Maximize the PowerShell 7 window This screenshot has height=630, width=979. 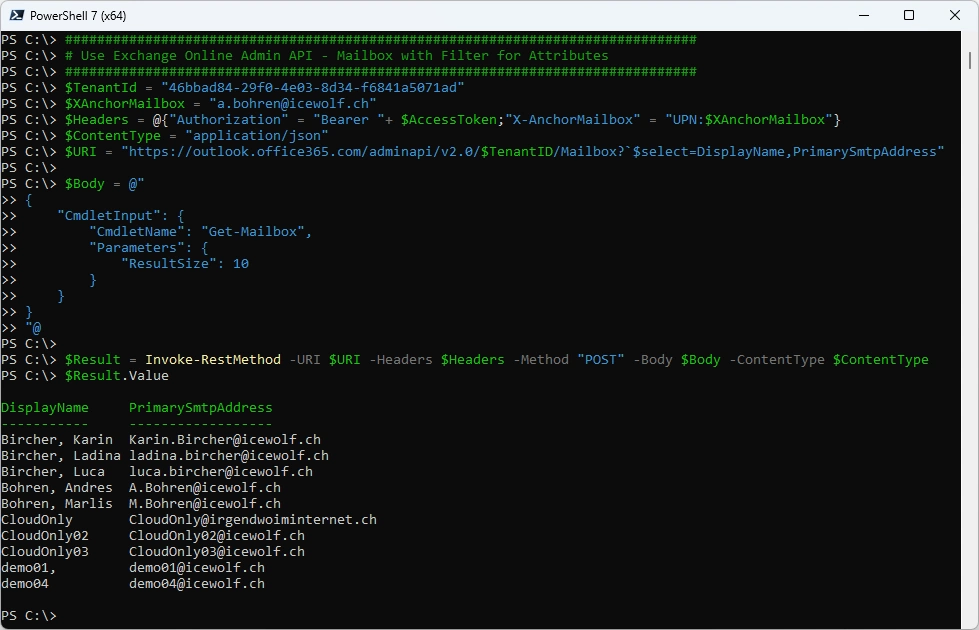click(908, 15)
